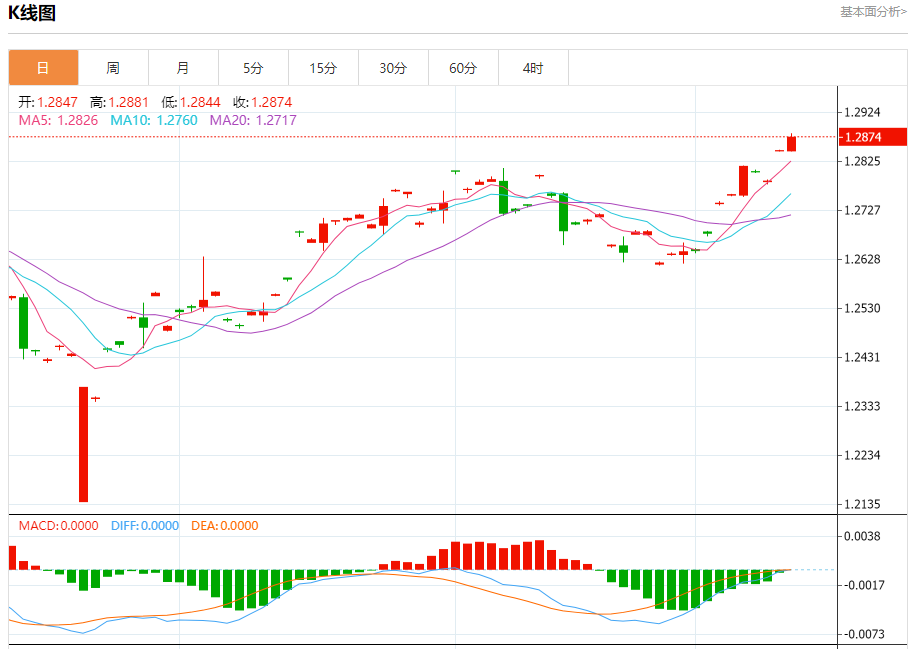Click the MA10: 1.2760 label
The image size is (914, 649).
coord(154,121)
